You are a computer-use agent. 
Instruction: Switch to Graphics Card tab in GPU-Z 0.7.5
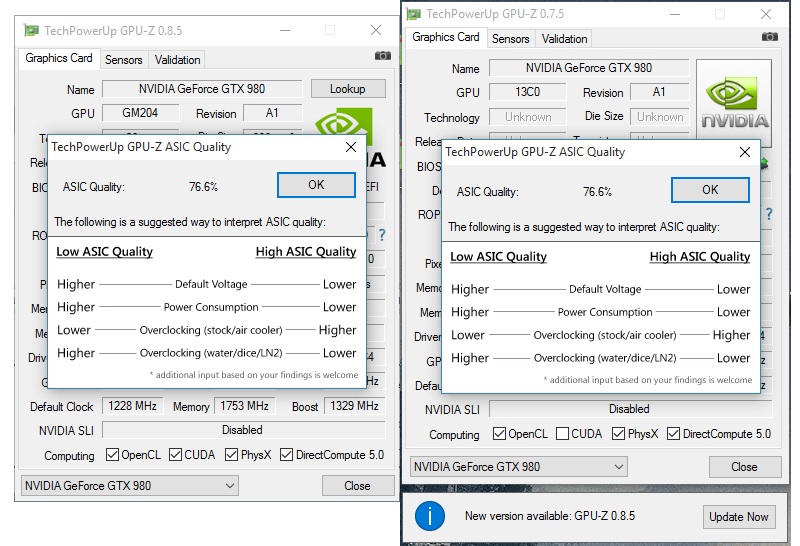click(446, 37)
